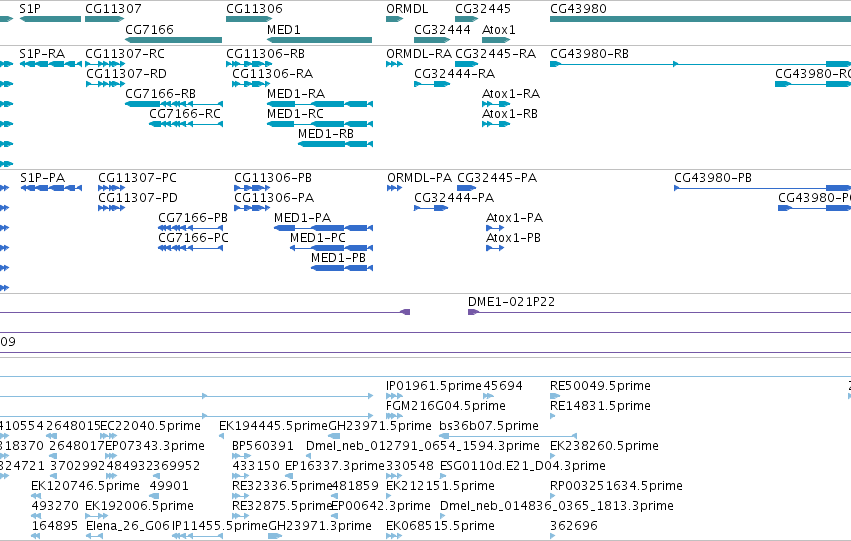Select the CG7166 gene feature
The image size is (851, 541).
click(x=174, y=40)
